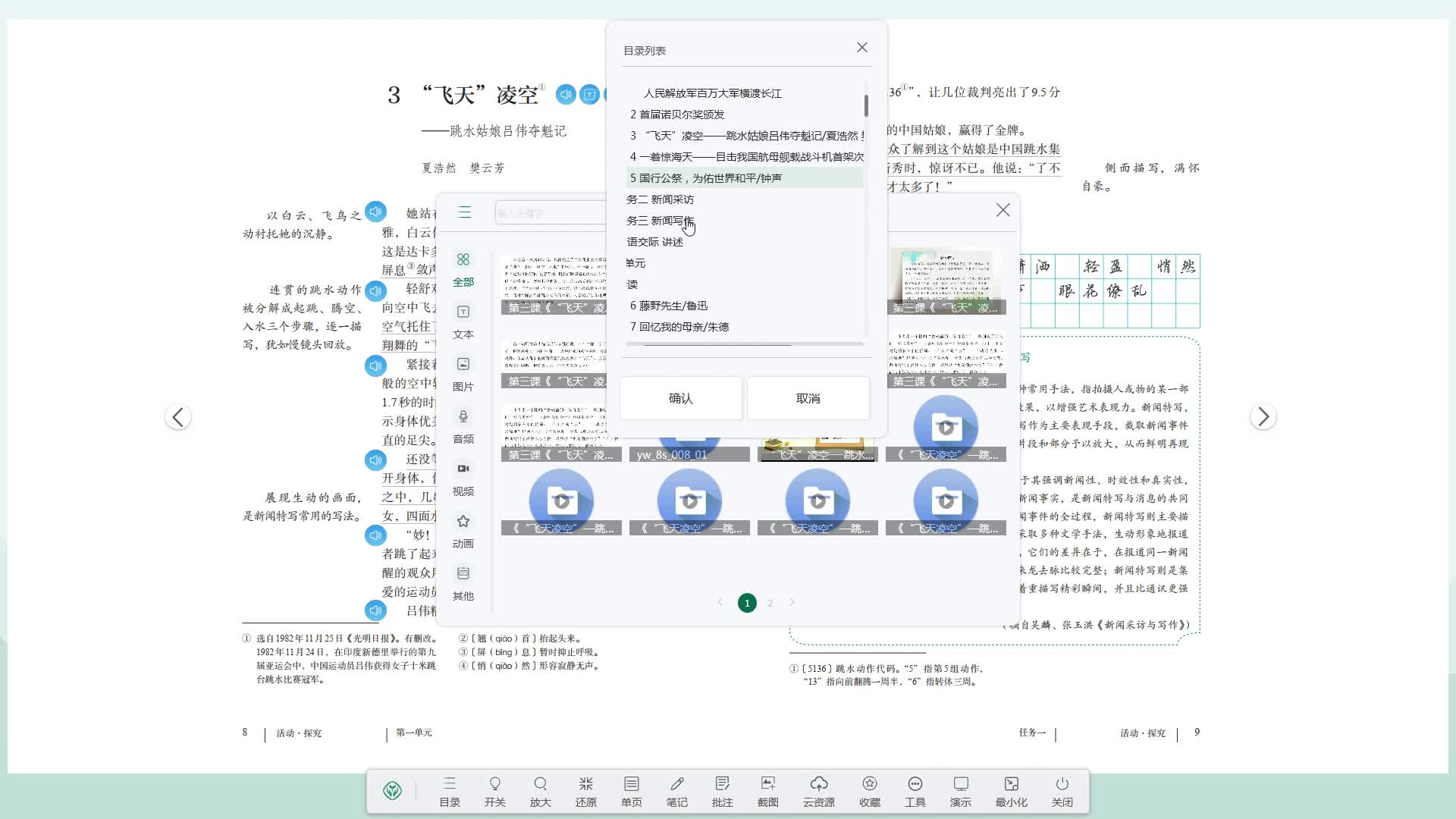Click 取消 to cancel the catalog dialog
The height and width of the screenshot is (819, 1456).
pos(808,398)
